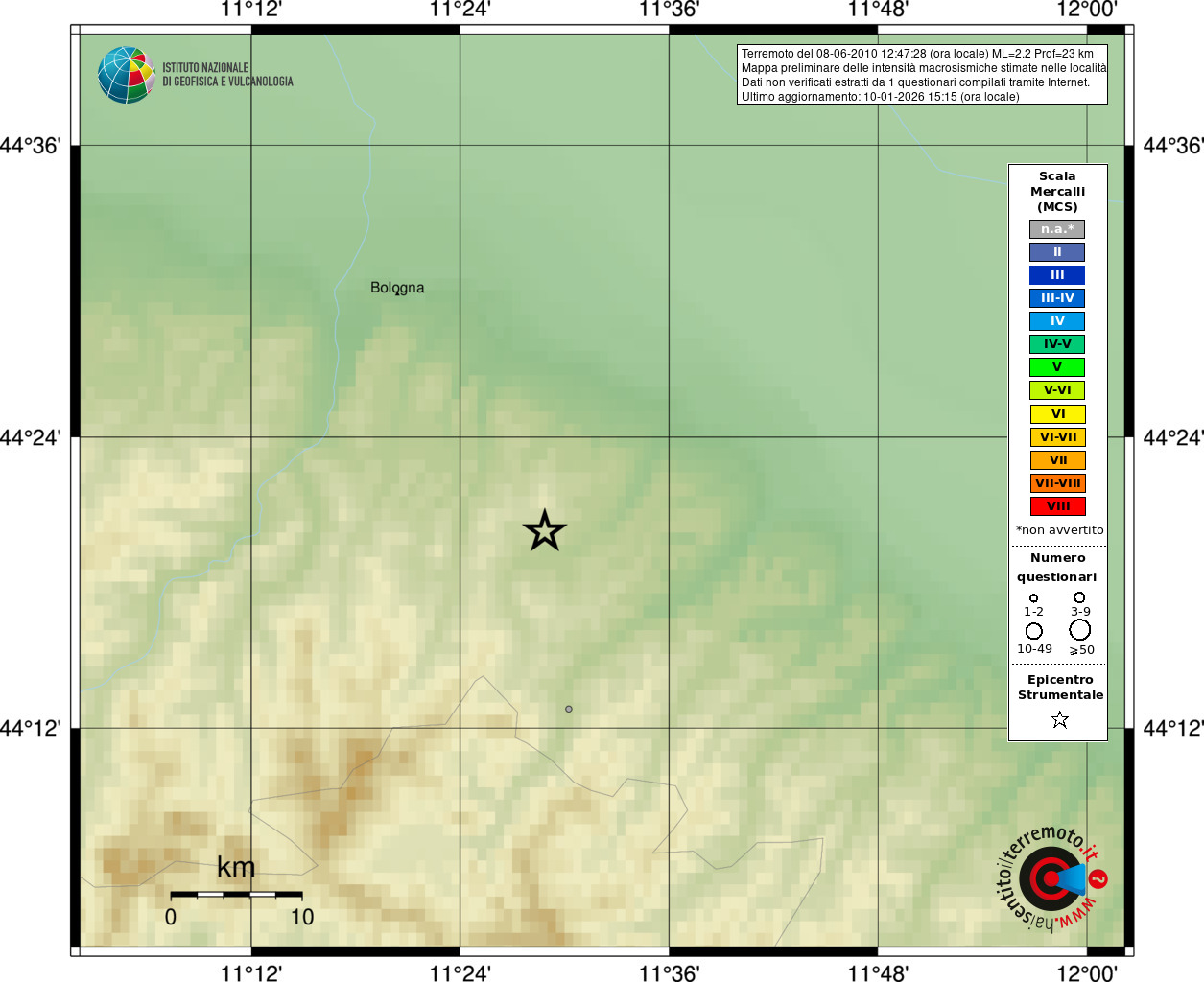Select the n.a.* gray legend swatch
Screen dimensions: 1204x982
[1057, 229]
